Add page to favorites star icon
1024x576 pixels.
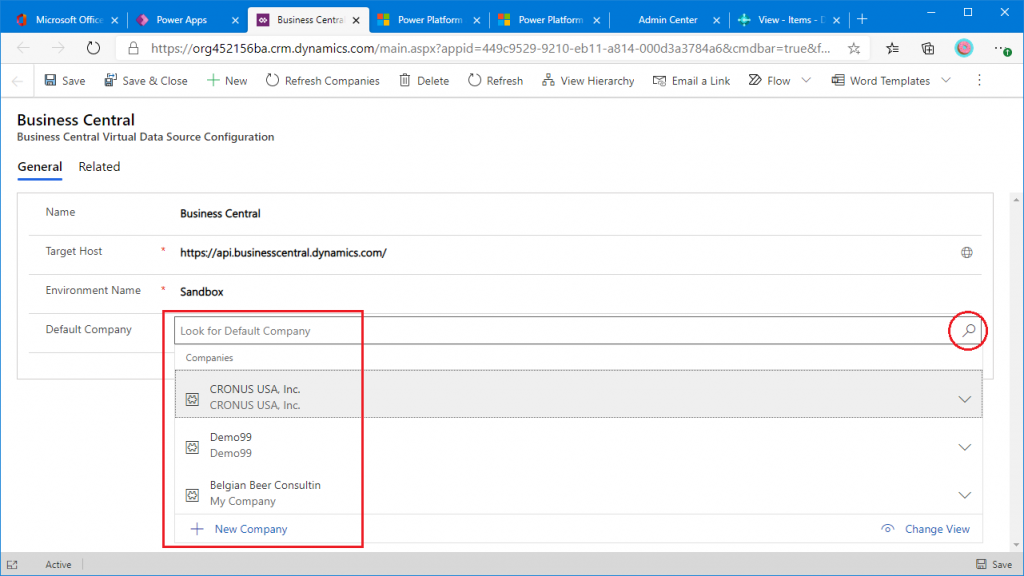click(854, 48)
